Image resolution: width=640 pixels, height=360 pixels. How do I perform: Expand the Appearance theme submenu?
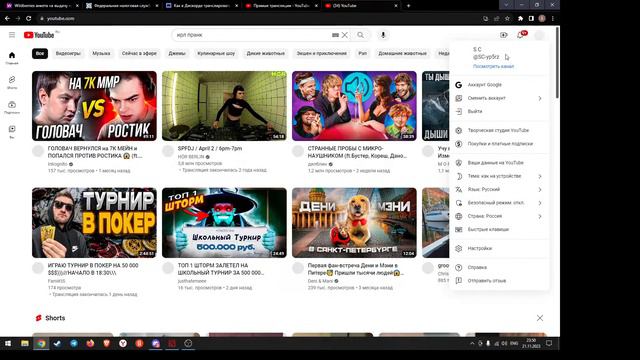[x=499, y=176]
